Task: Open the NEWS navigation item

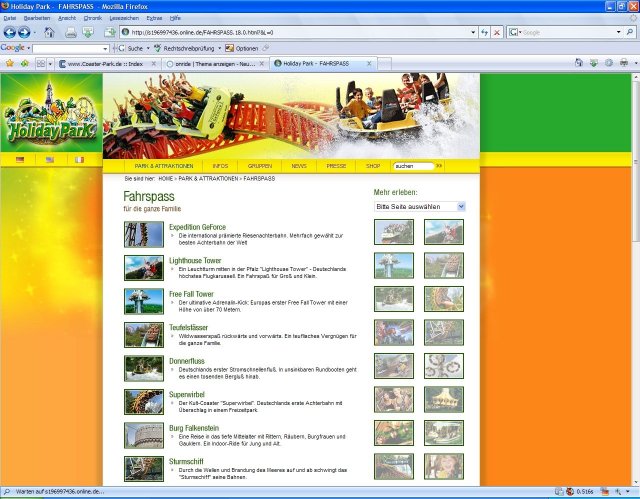Action: coord(299,166)
